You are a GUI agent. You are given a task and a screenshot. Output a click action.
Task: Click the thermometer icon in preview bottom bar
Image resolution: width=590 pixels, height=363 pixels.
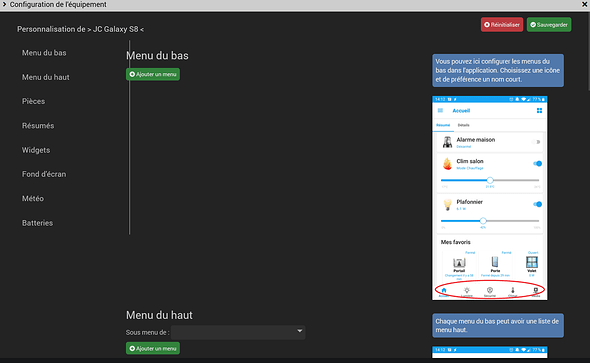tap(512, 290)
